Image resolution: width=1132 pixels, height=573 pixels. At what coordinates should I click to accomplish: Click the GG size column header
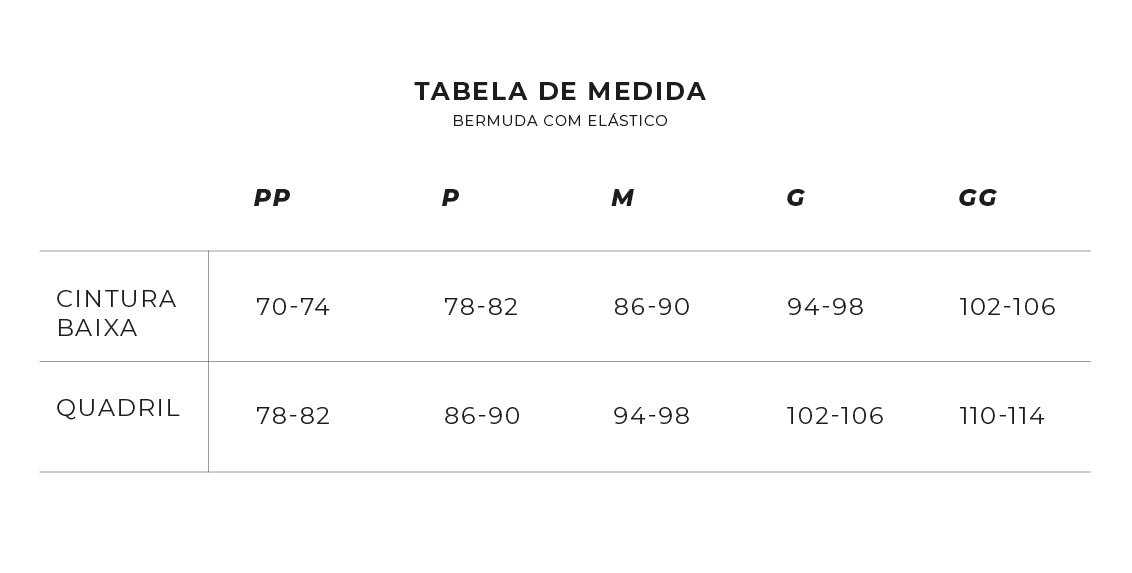977,198
